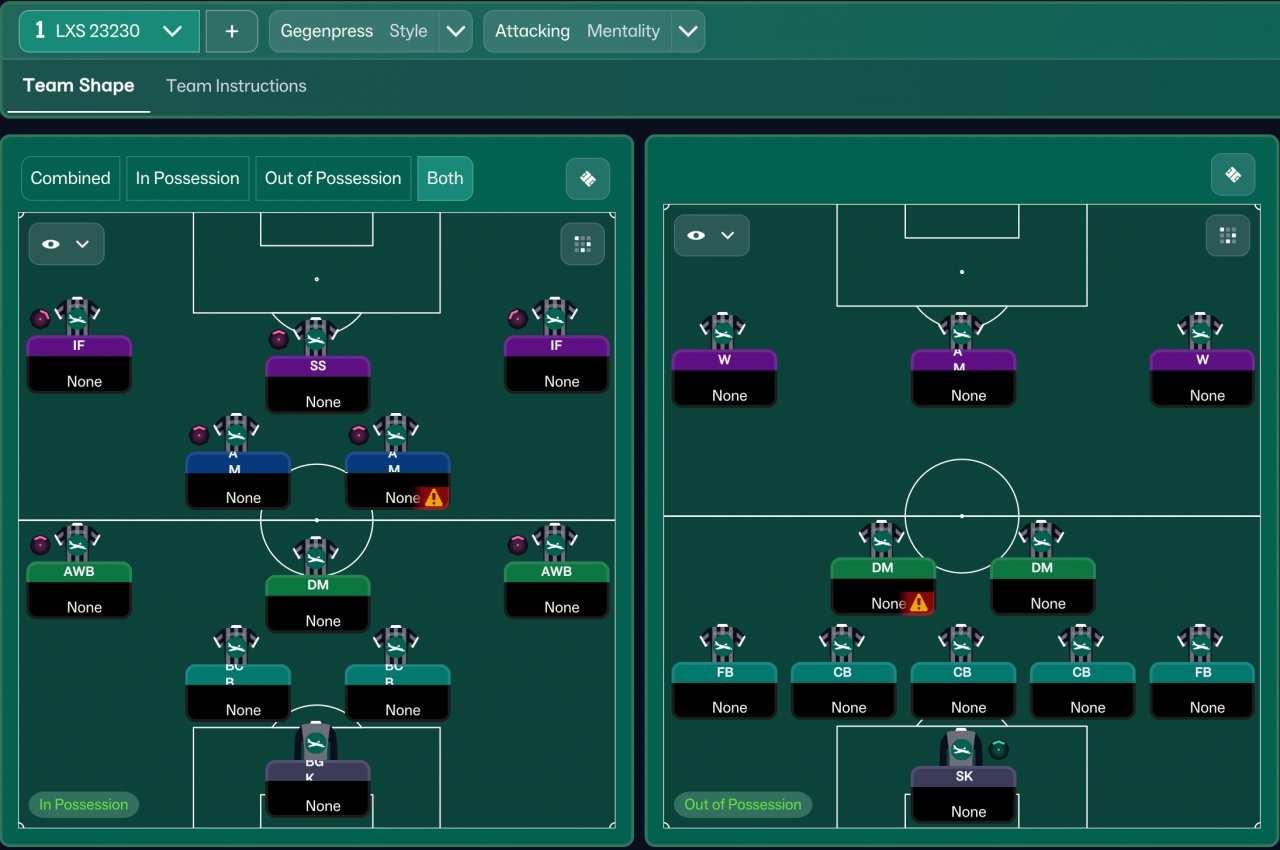Screen dimensions: 1280x850
Task: Click the pitch icon in the right panel header
Action: coord(1233,175)
